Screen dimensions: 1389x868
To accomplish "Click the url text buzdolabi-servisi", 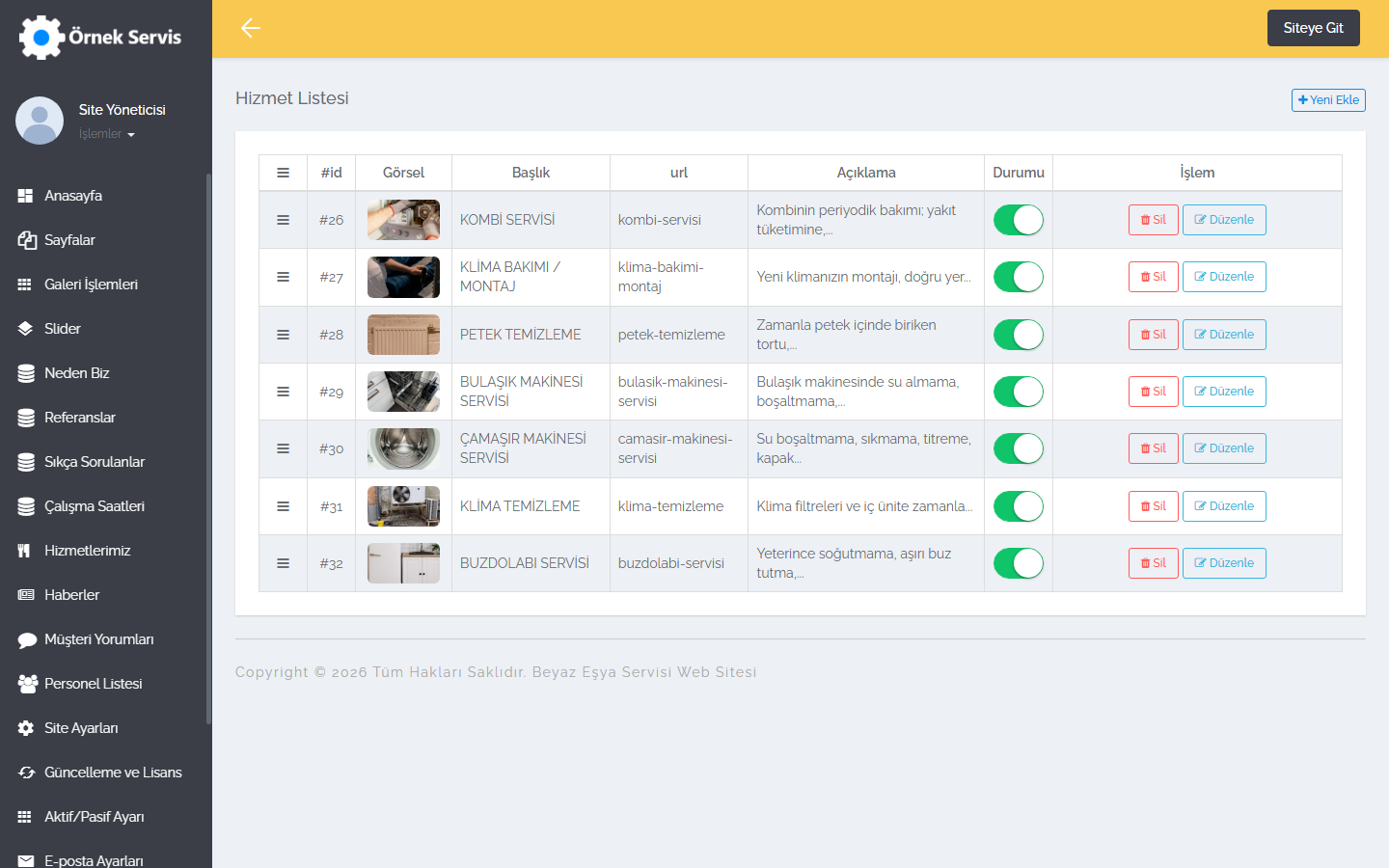I will tap(671, 563).
